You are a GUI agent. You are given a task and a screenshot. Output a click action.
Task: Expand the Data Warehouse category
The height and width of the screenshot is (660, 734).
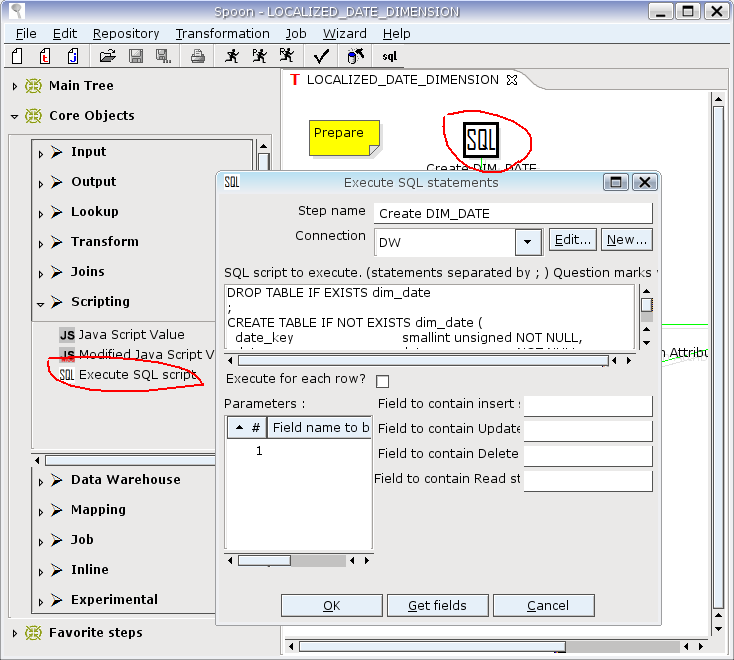(x=41, y=482)
